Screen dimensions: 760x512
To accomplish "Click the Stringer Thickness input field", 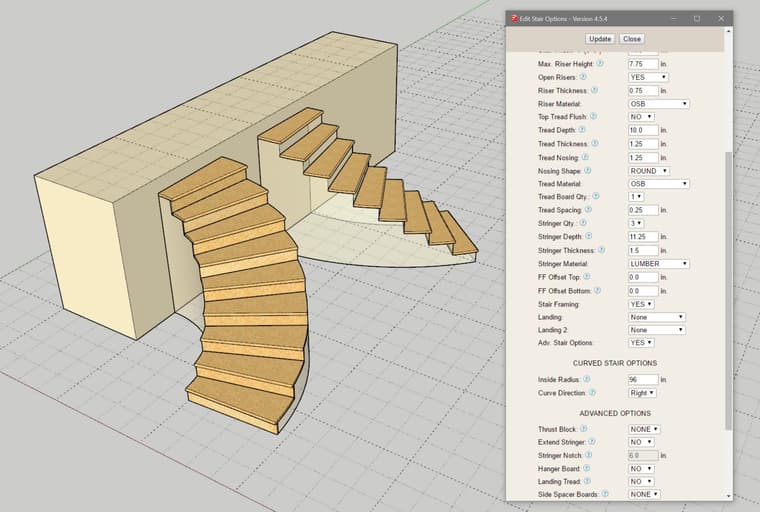I will 643,250.
